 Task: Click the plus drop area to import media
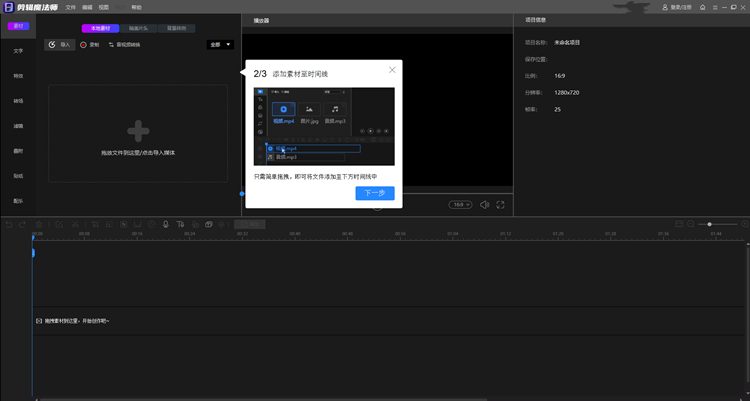coord(138,134)
